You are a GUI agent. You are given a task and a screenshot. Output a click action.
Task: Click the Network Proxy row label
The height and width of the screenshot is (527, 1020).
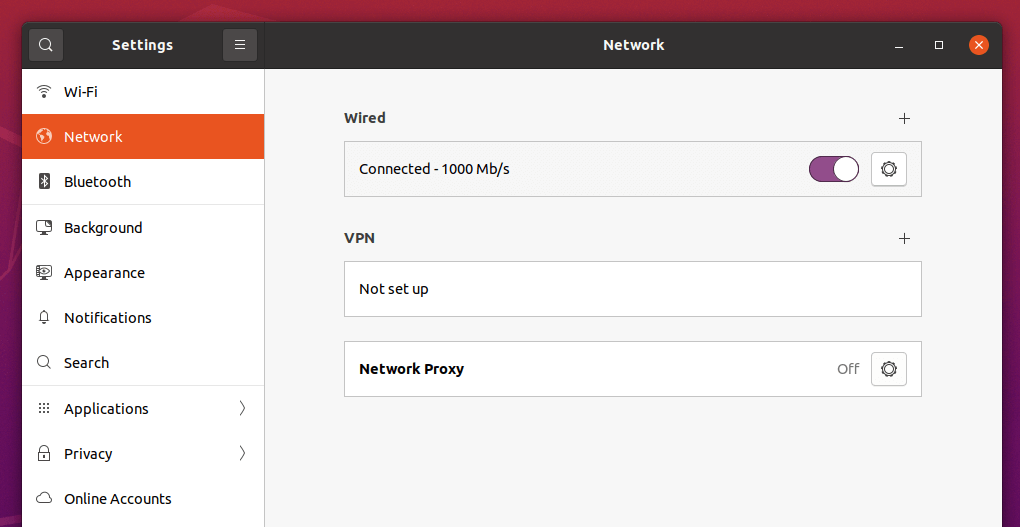[x=411, y=369]
